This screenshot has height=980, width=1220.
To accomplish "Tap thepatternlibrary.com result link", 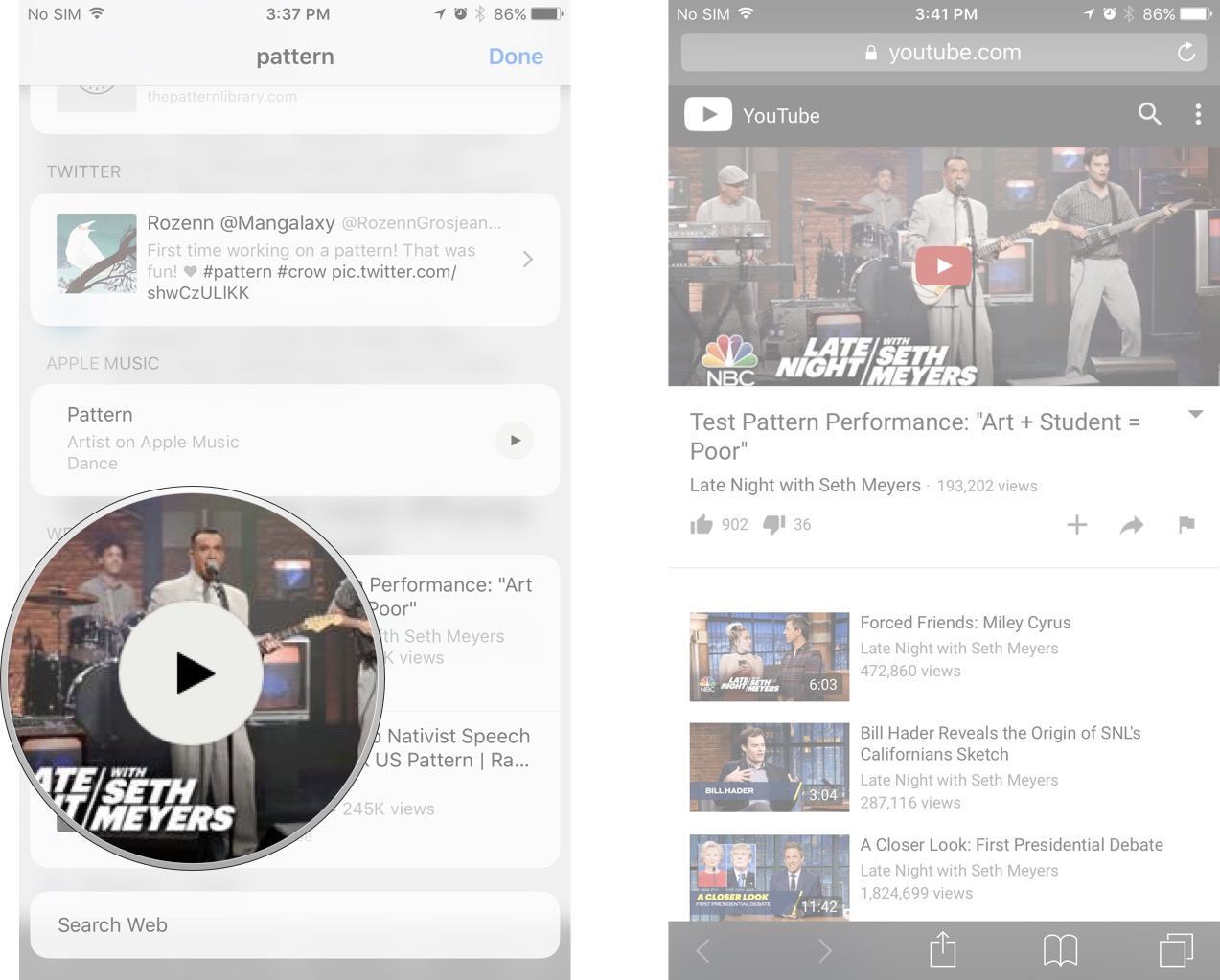I will click(x=221, y=97).
